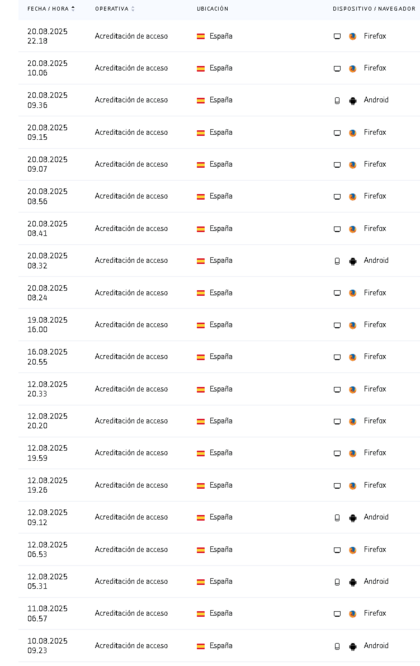Click Firefox icon in 19.08.2025 16.00 row

click(352, 325)
